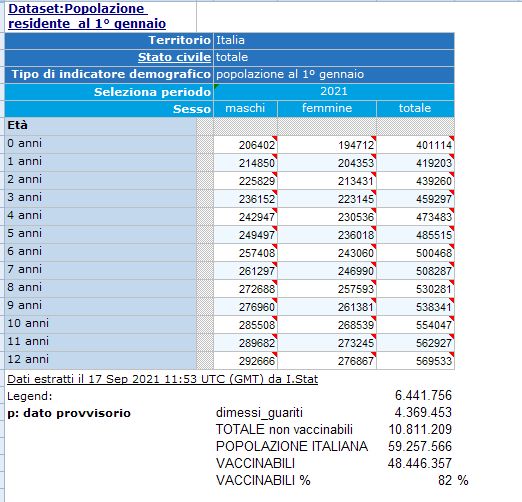
Task: Select the '8 anni' row label
Action: (x=100, y=288)
